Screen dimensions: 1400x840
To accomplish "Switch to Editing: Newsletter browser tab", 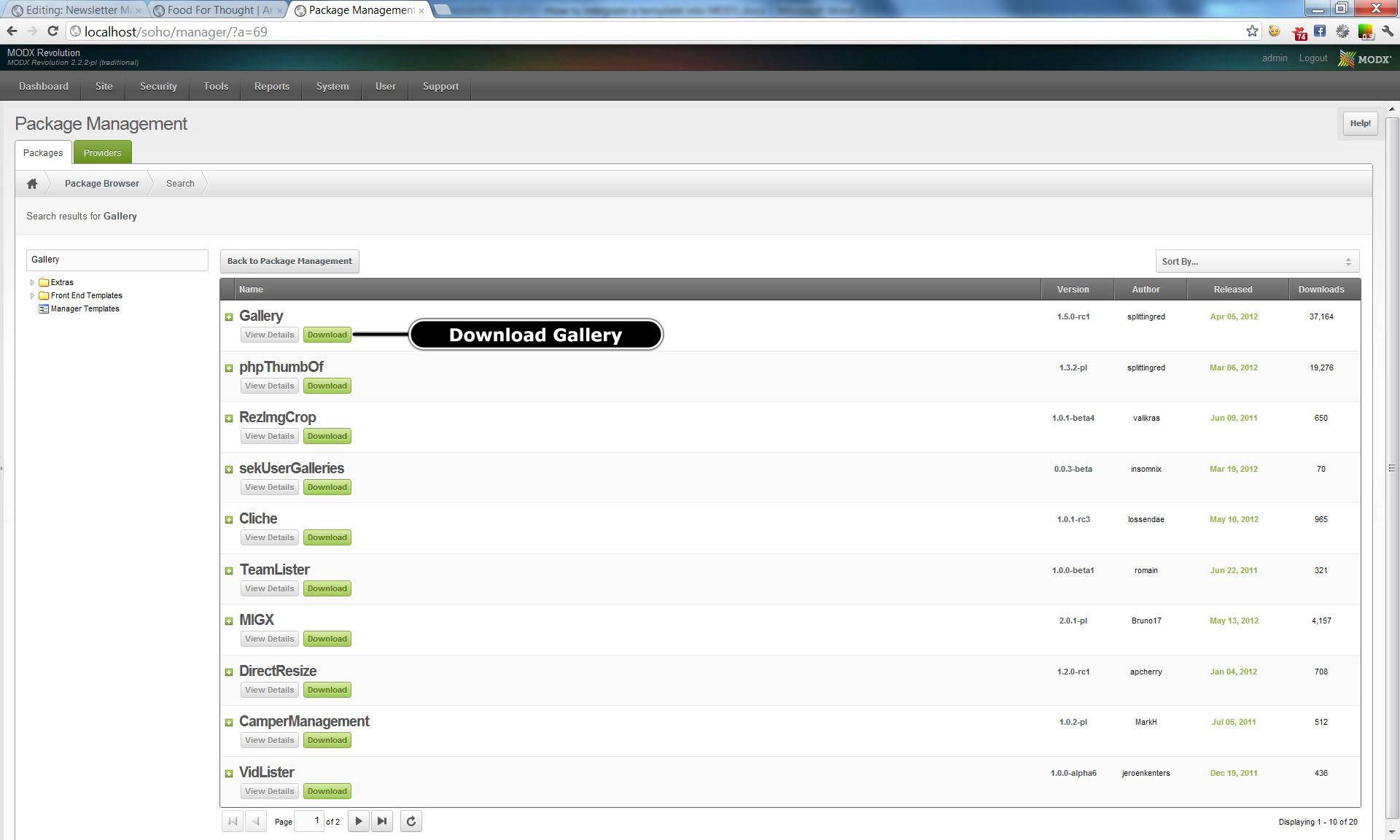I will (75, 10).
